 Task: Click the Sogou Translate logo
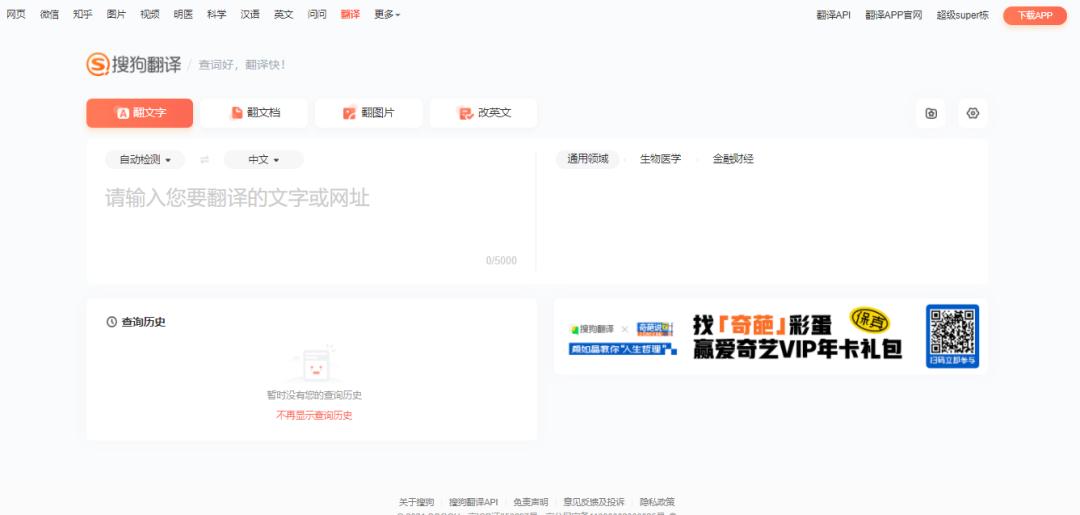(134, 65)
